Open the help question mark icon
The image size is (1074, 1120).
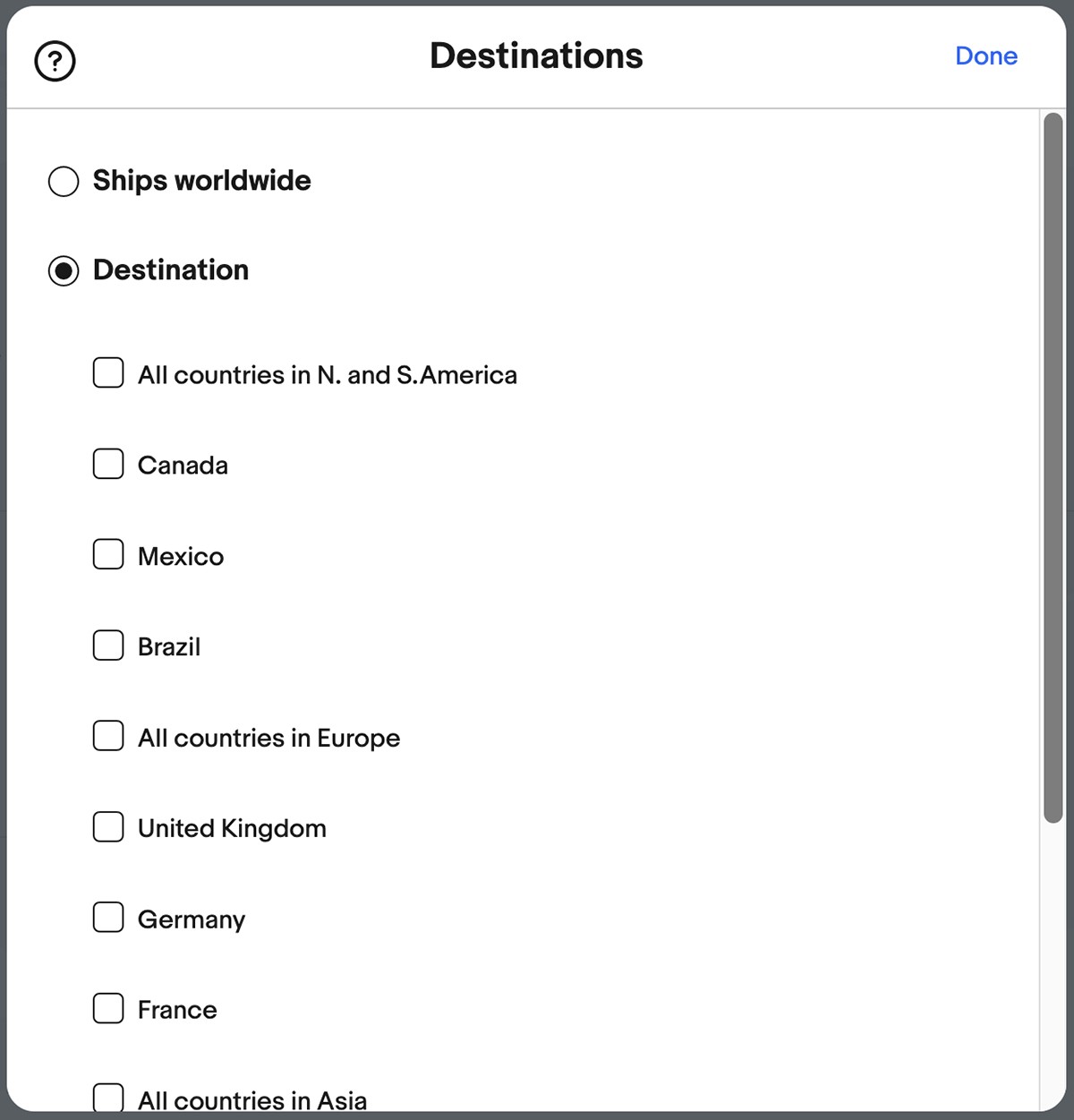coord(55,61)
